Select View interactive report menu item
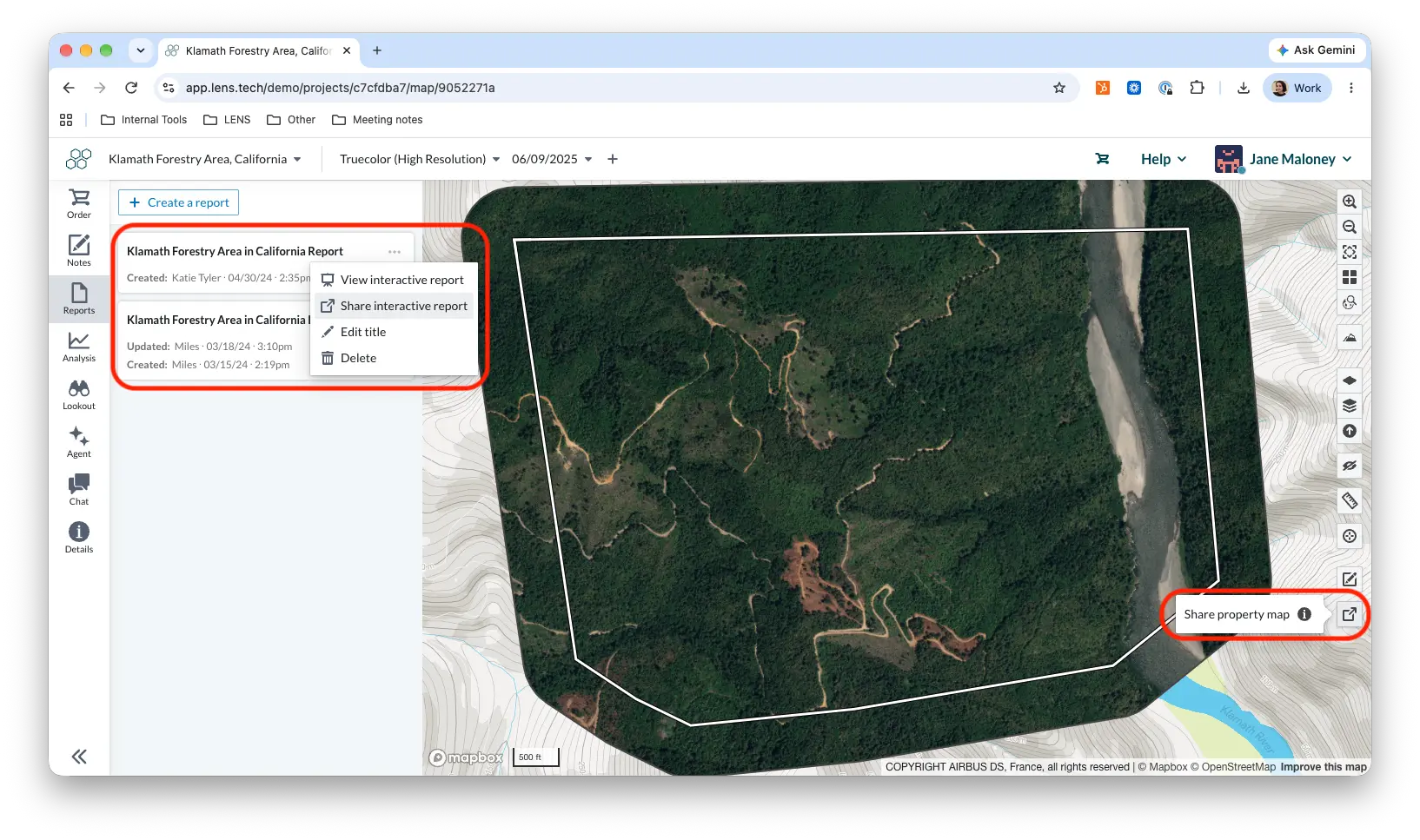 [394, 280]
